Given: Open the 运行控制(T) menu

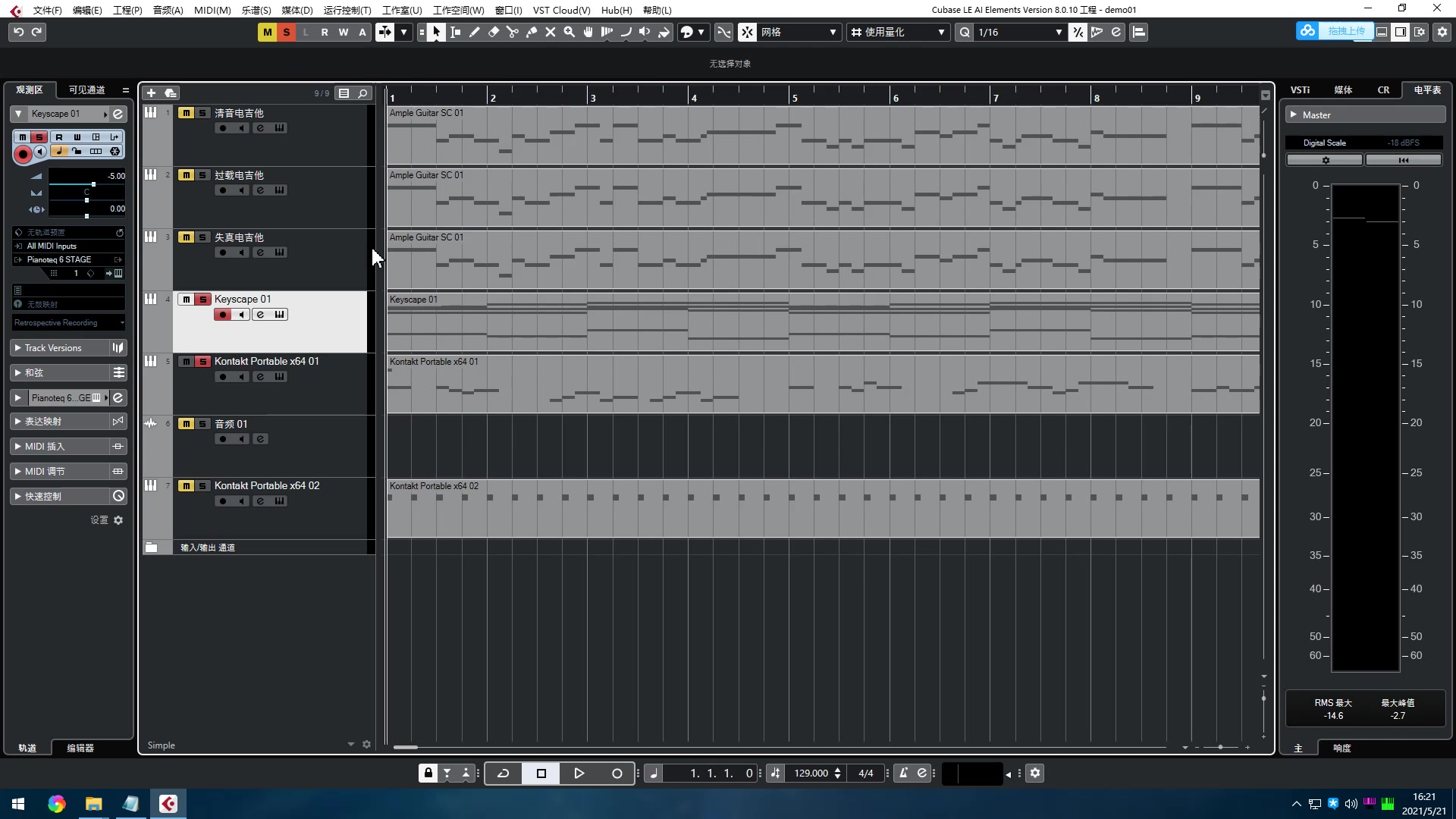Looking at the screenshot, I should 347,10.
